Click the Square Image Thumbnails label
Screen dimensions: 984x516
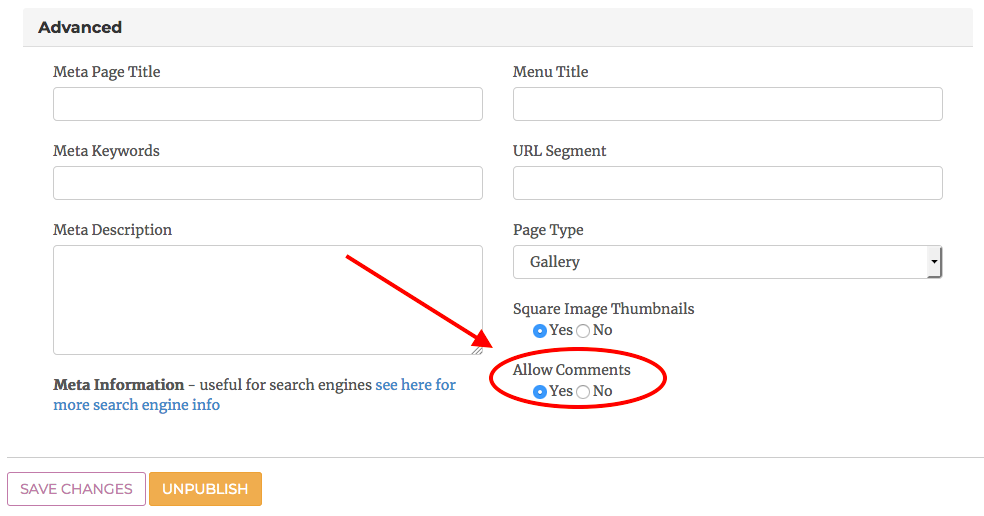coord(603,309)
